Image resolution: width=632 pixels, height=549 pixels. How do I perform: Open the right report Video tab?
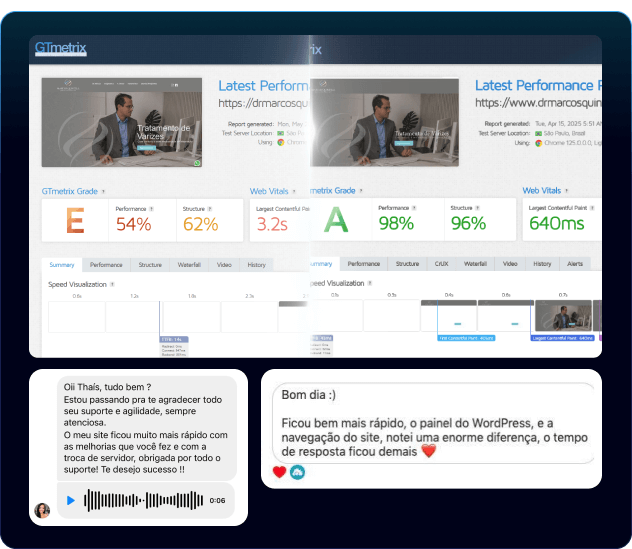(510, 264)
